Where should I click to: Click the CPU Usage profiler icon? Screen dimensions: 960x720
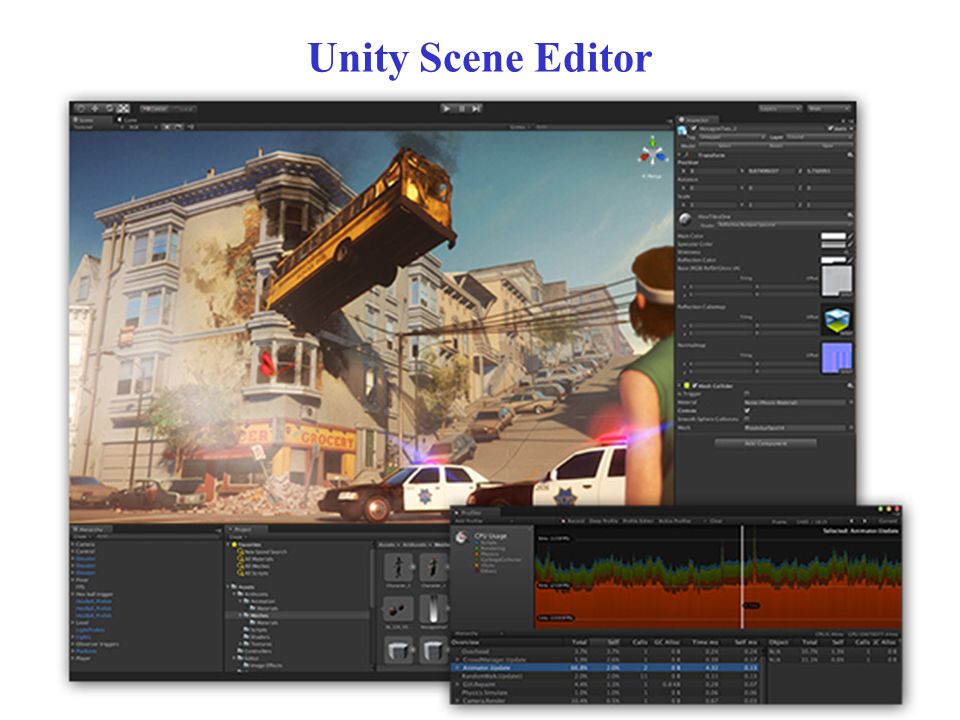[x=462, y=538]
